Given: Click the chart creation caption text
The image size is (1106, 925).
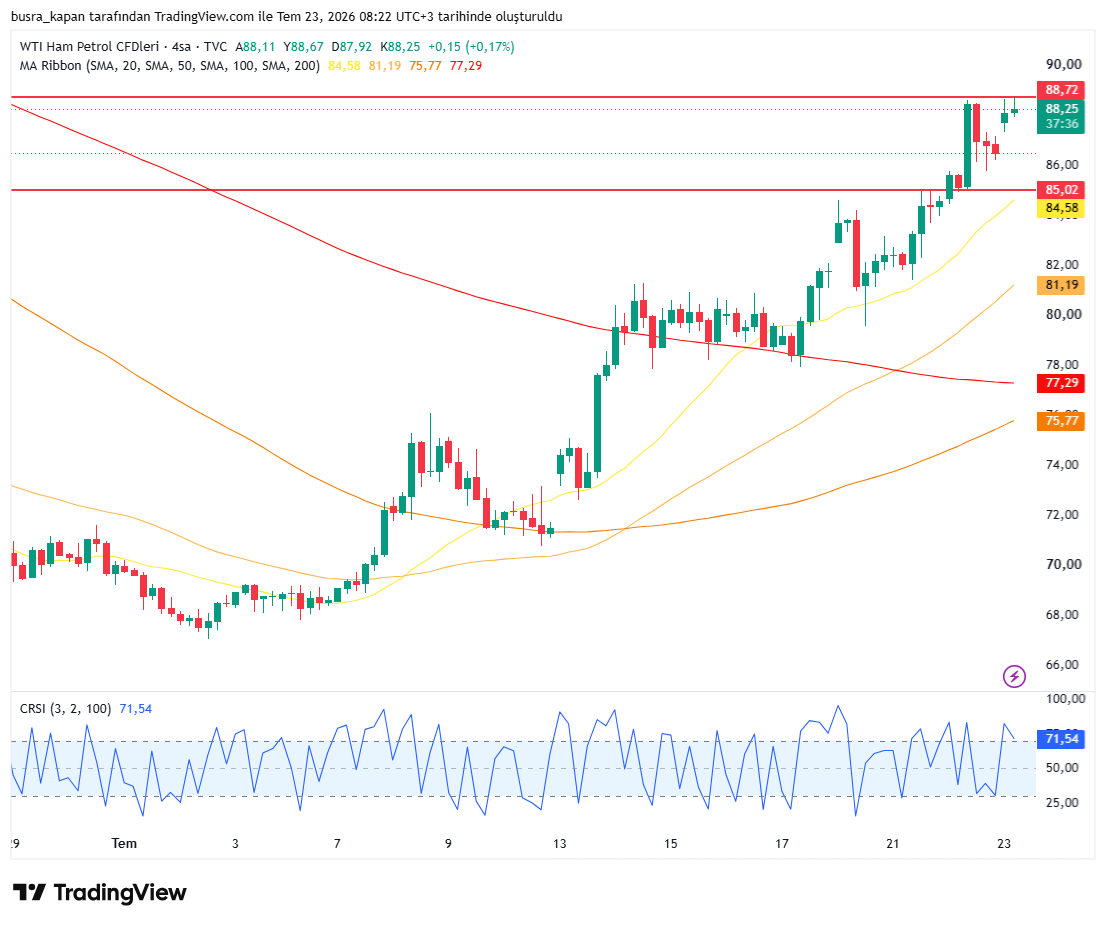Looking at the screenshot, I should click(x=287, y=16).
